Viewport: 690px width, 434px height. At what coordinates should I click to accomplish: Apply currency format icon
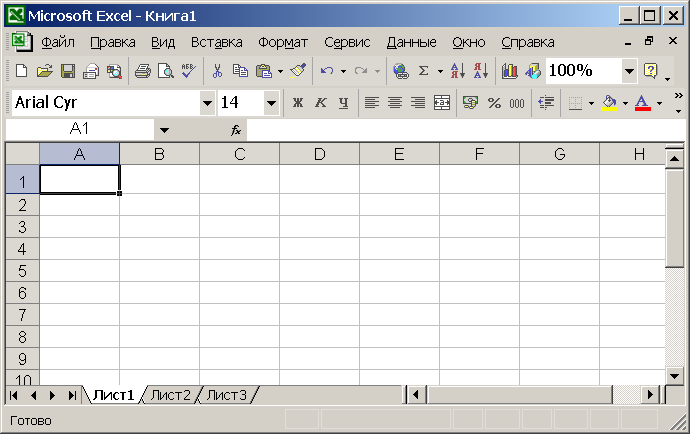tap(470, 103)
